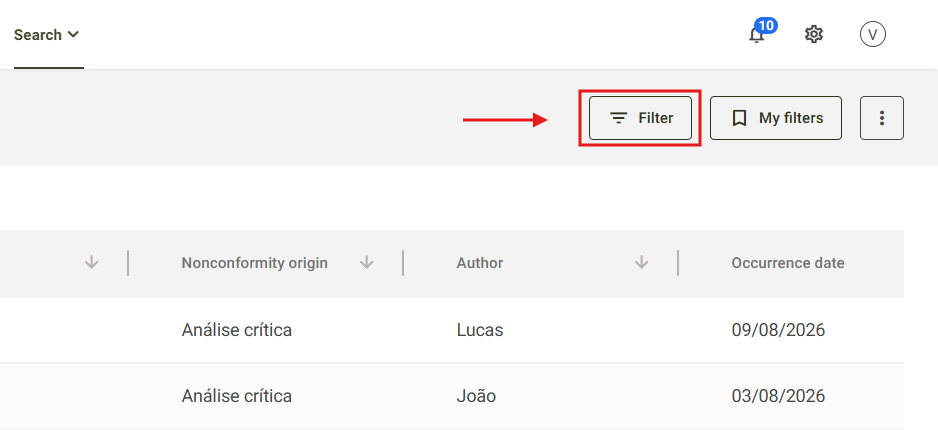Click the Filter button
Viewport: 938px width, 430px height.
tap(640, 118)
